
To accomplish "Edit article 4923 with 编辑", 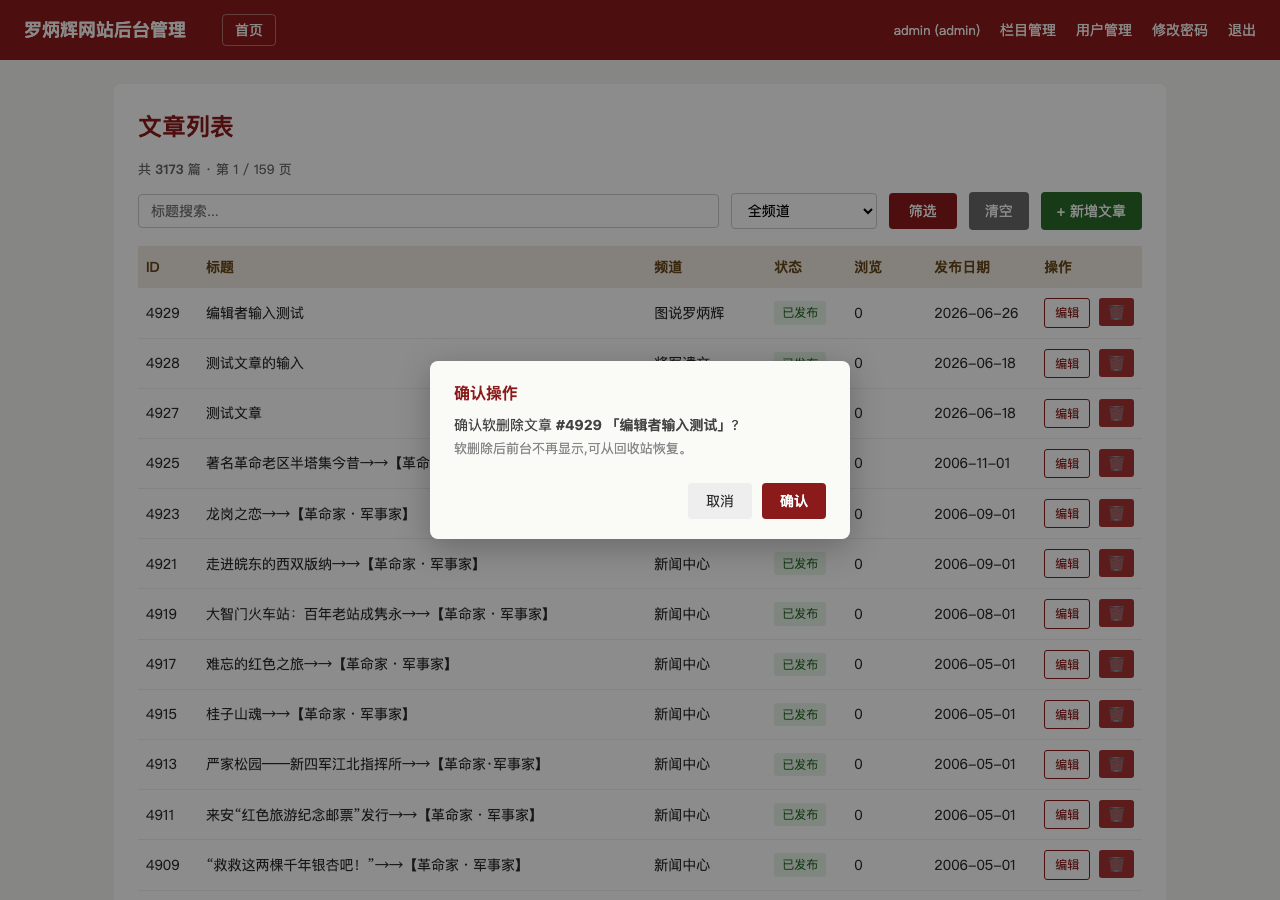I will coord(1067,513).
